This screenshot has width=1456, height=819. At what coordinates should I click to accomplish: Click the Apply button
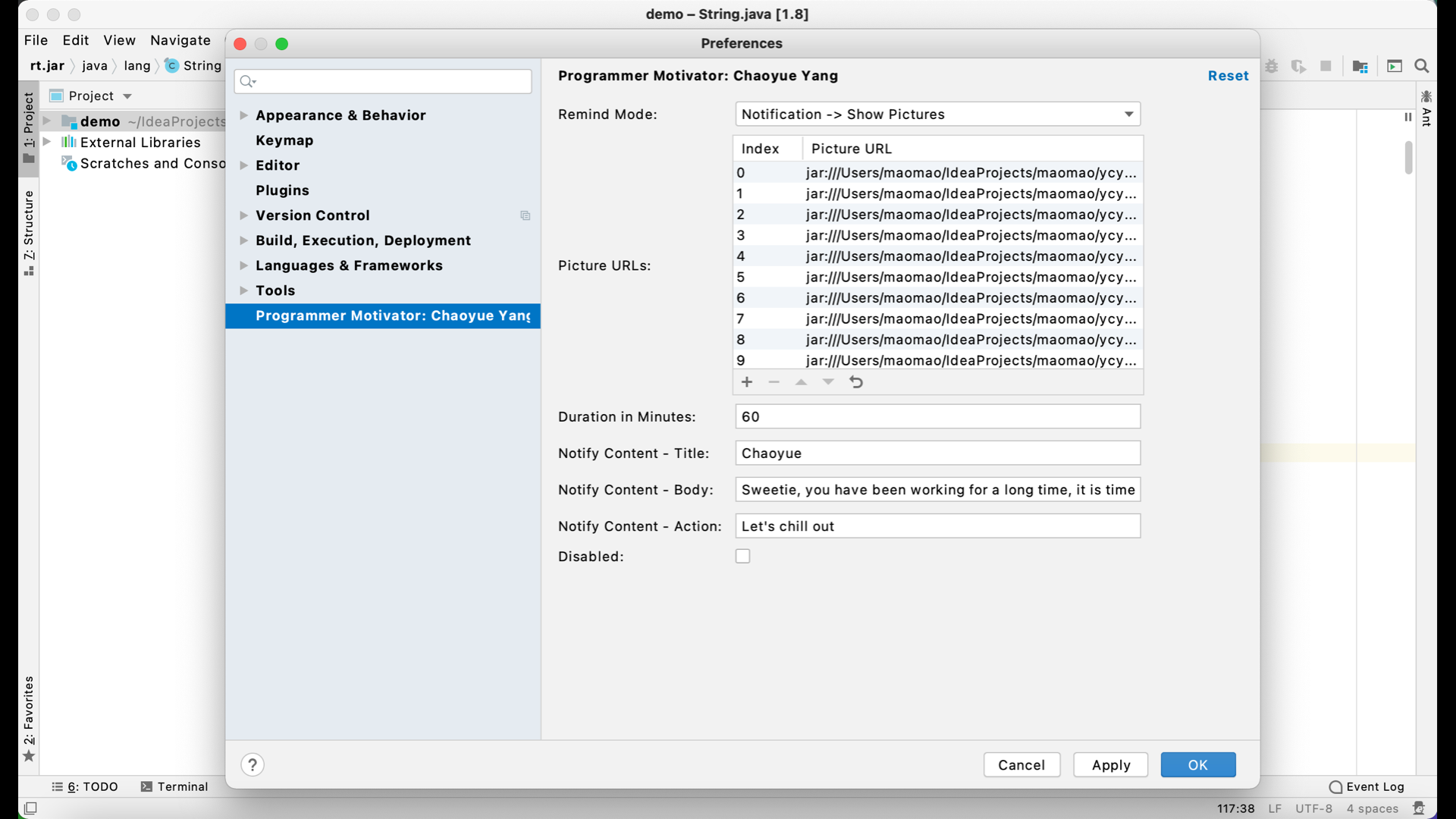[x=1110, y=764]
